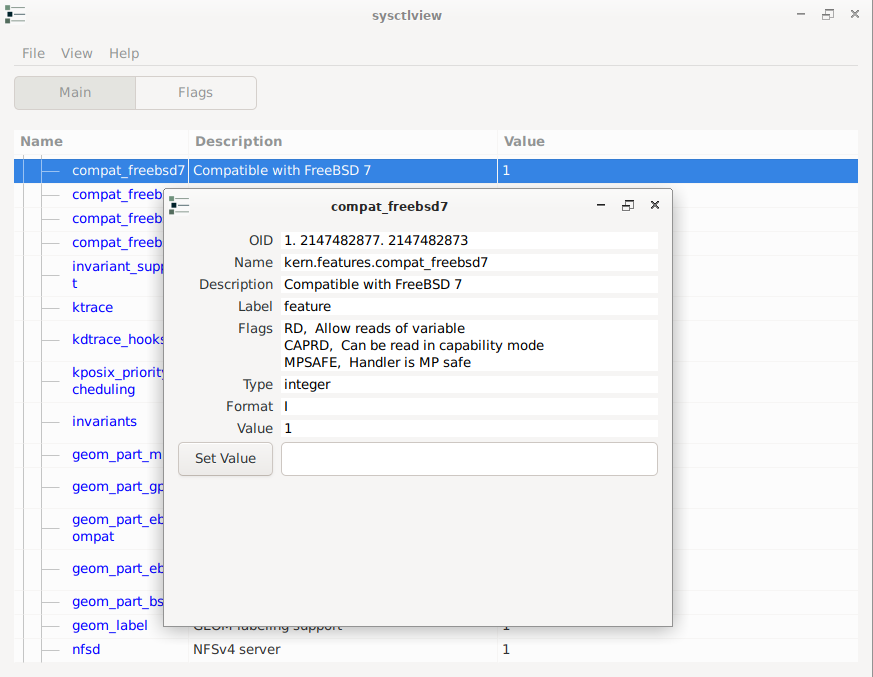Switch to the Main tab

coord(75,93)
